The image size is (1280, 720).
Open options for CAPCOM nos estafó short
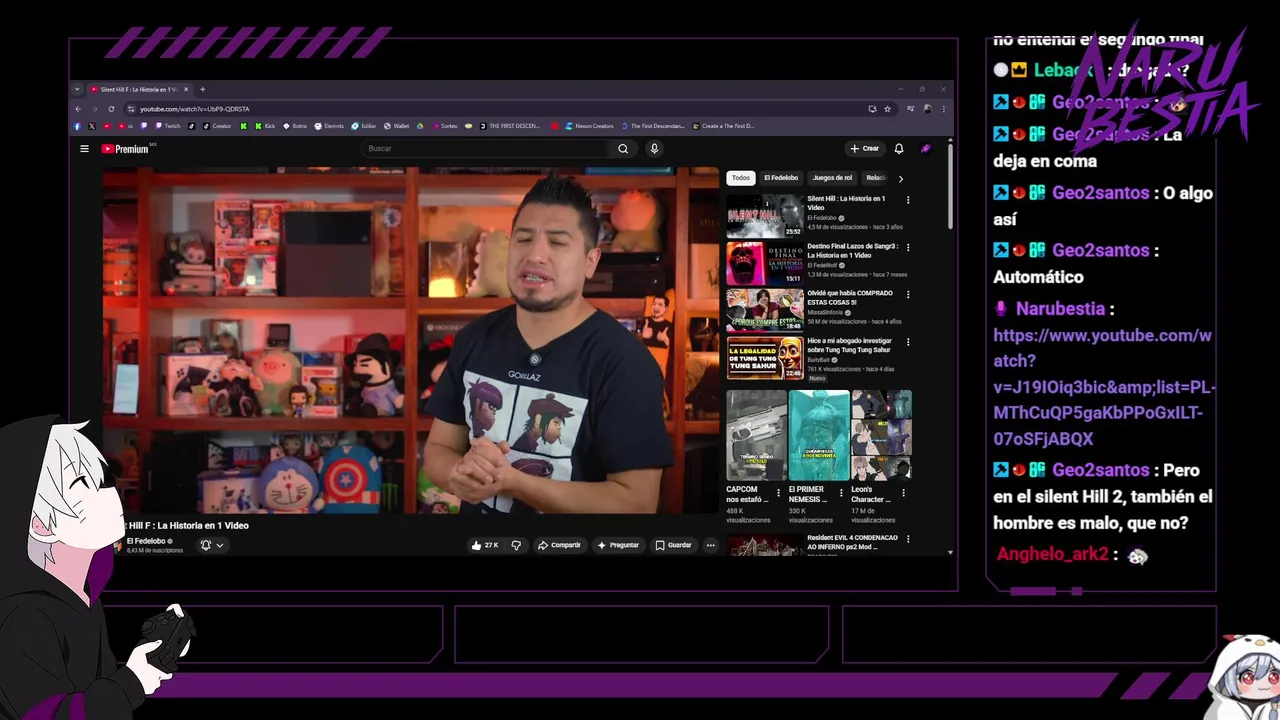(778, 493)
